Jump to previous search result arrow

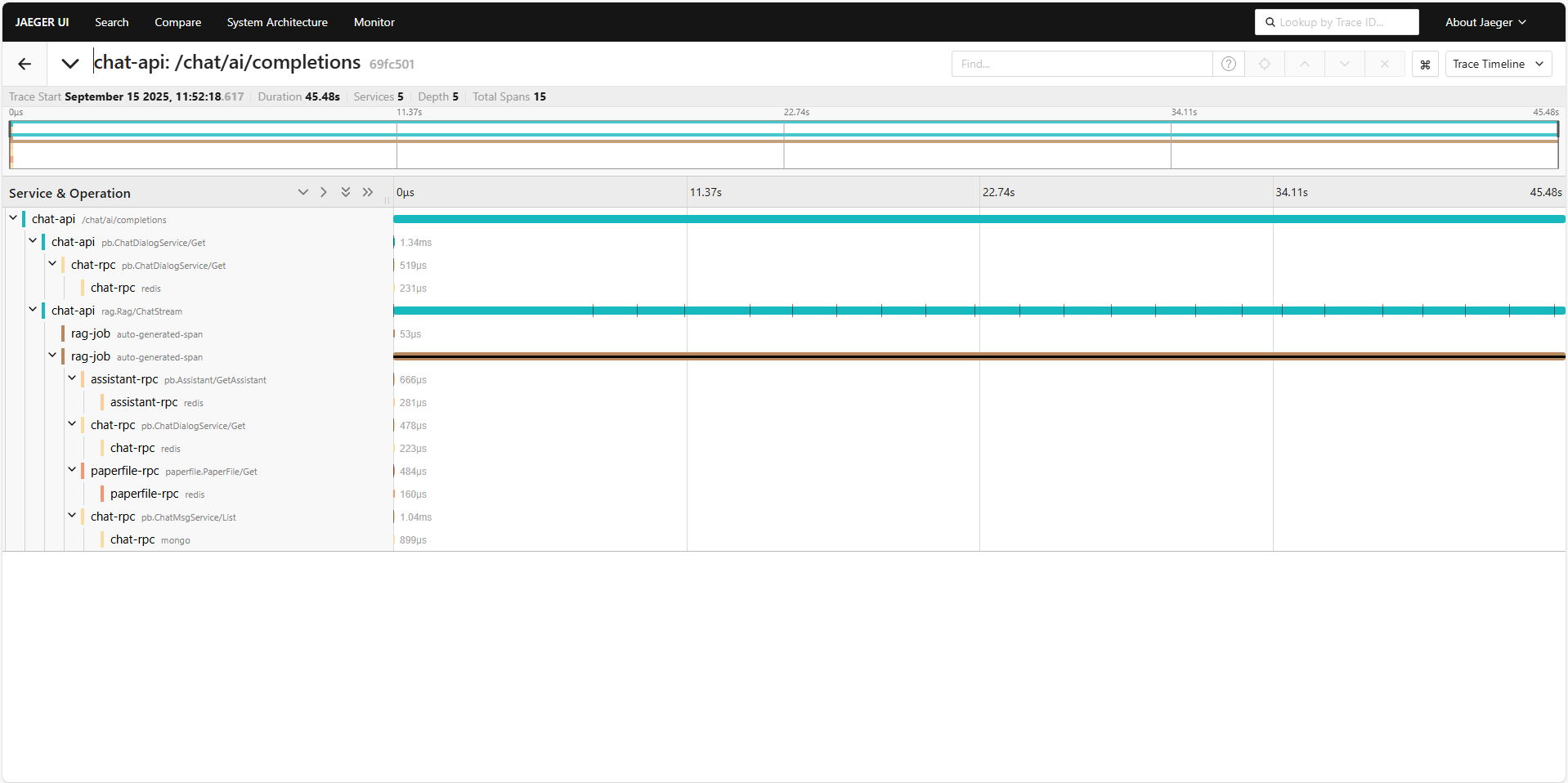click(x=1305, y=64)
